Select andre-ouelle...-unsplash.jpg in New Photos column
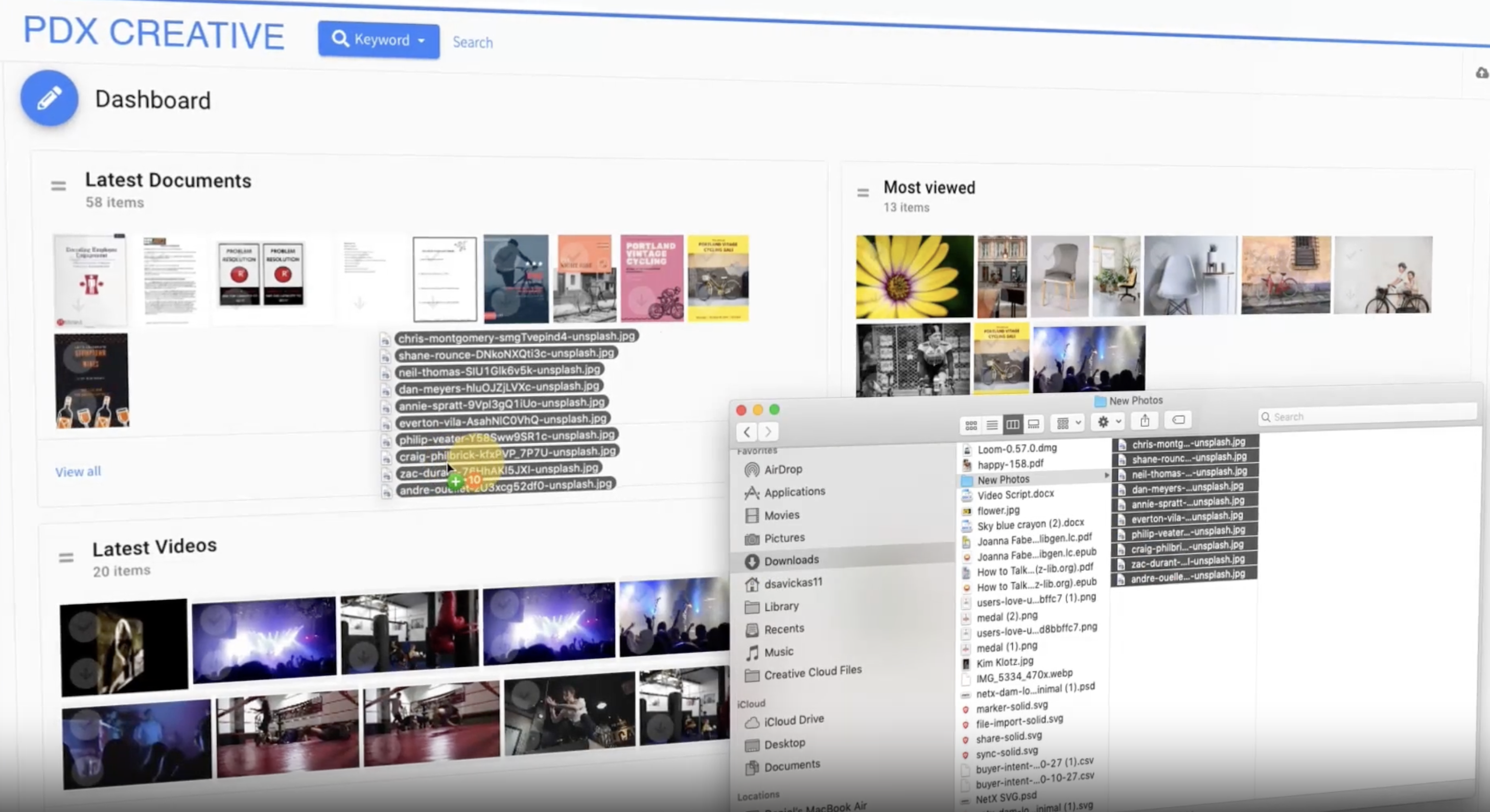This screenshot has height=812, width=1490. 1184,576
